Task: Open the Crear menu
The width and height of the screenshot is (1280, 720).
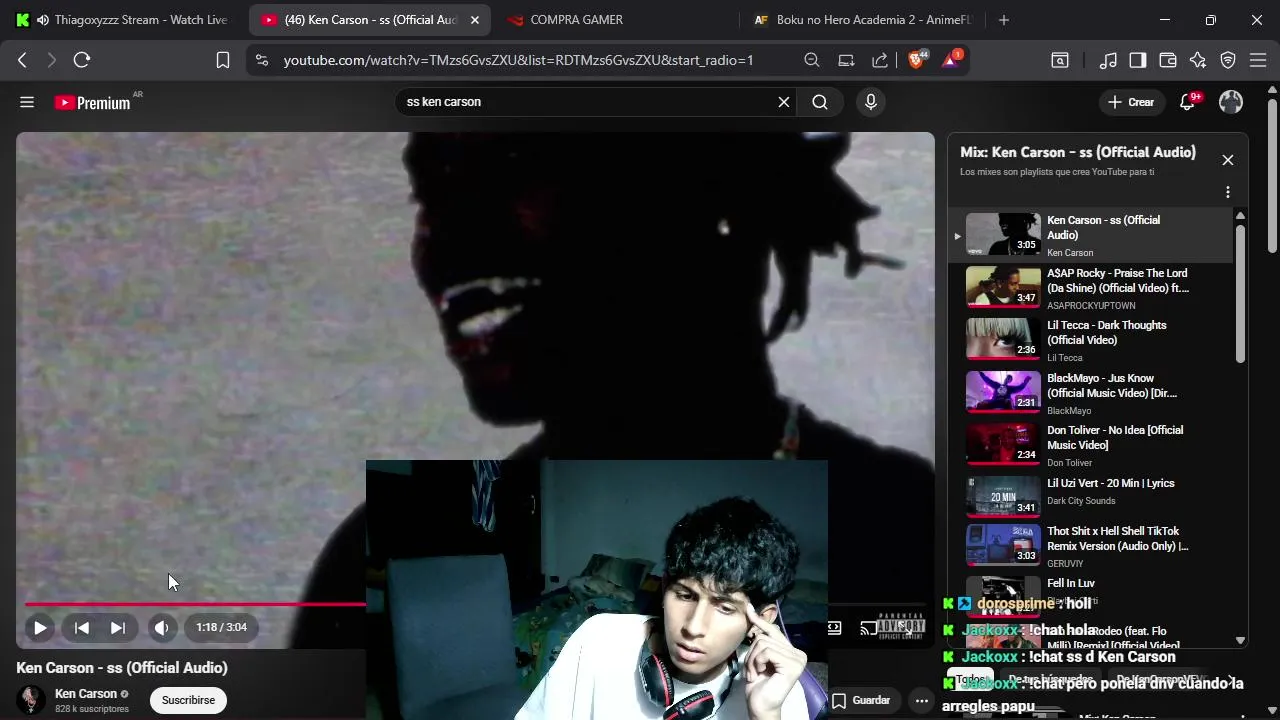Action: pyautogui.click(x=1131, y=102)
